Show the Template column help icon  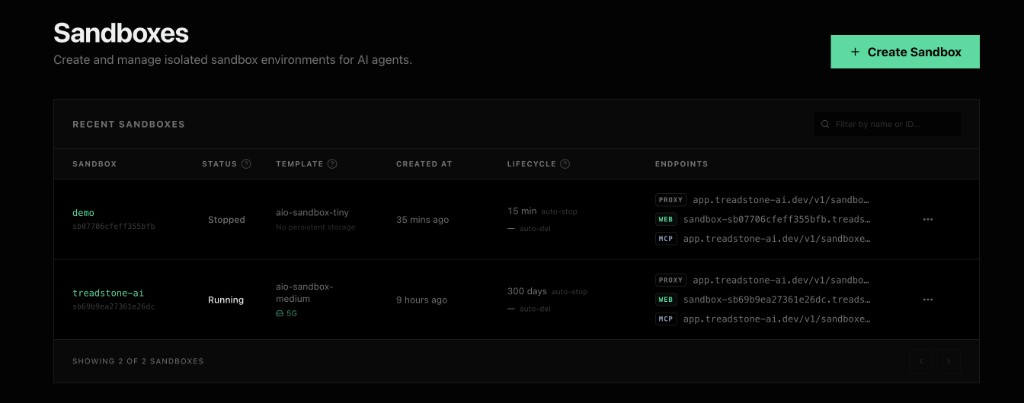pos(332,164)
